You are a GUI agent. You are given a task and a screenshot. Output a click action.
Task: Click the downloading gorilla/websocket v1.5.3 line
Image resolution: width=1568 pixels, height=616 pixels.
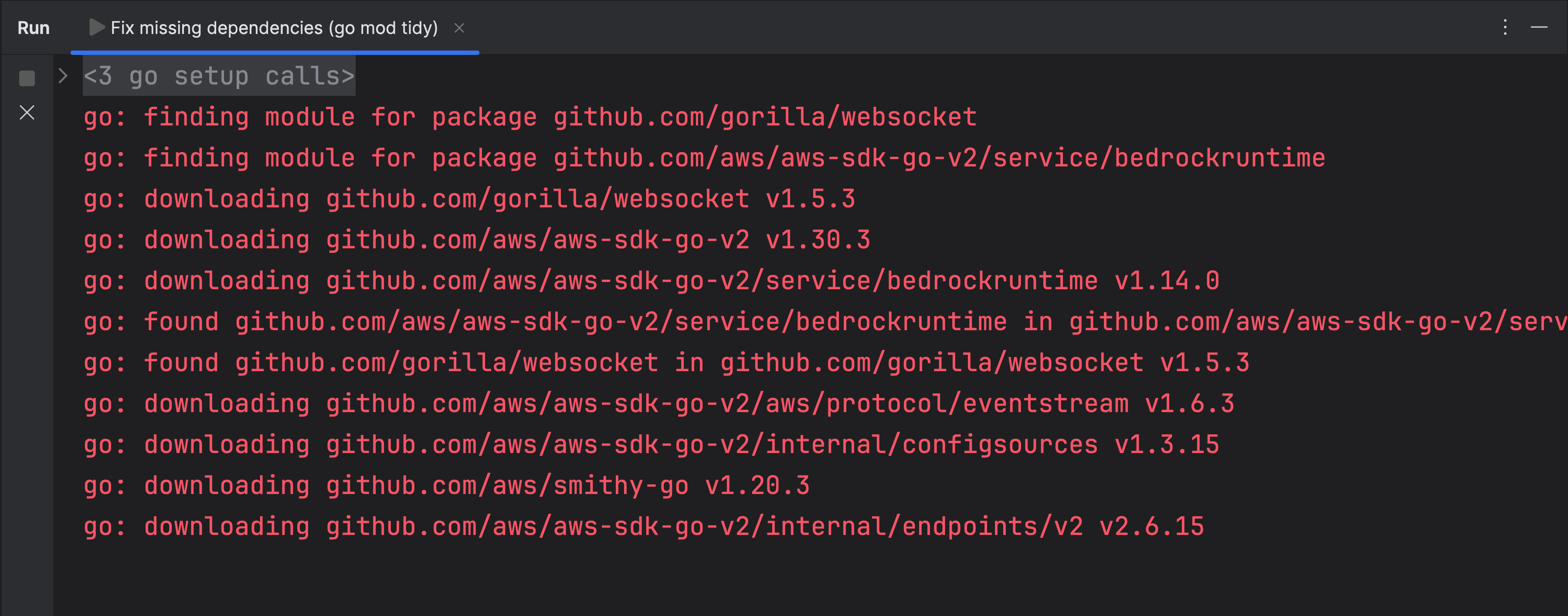(x=468, y=199)
